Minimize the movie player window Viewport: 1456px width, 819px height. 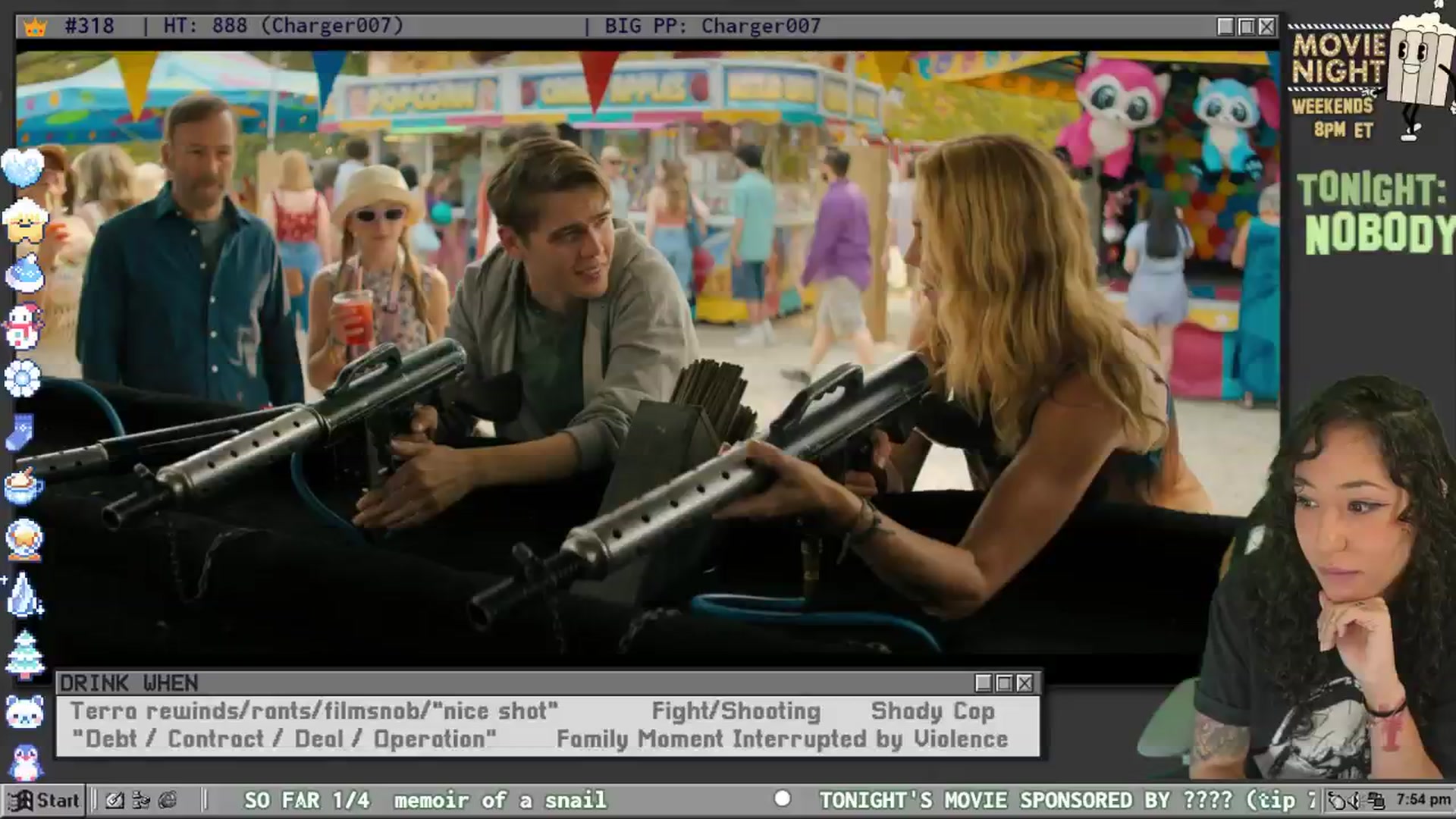click(x=1225, y=27)
